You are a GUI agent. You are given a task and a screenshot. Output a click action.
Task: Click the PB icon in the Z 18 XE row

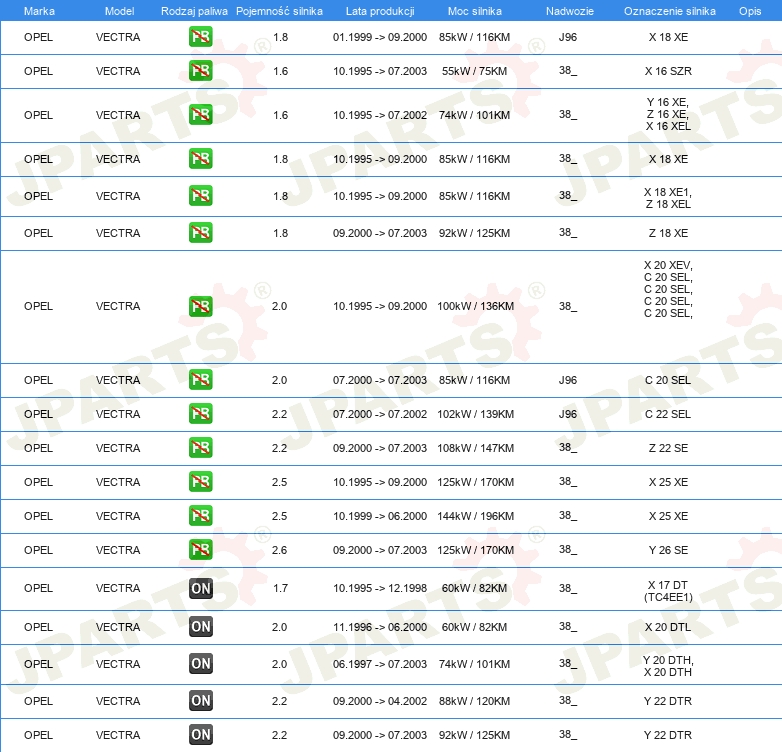click(x=200, y=233)
